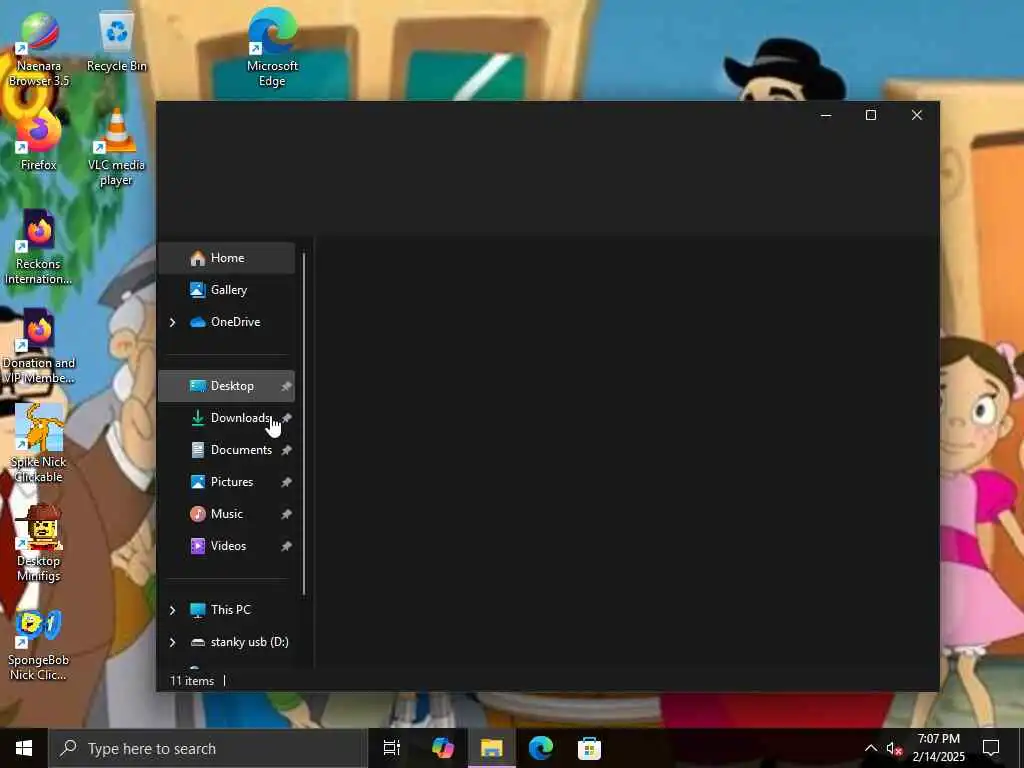Select This PC in navigation pane
This screenshot has height=768, width=1024.
pyautogui.click(x=227, y=610)
